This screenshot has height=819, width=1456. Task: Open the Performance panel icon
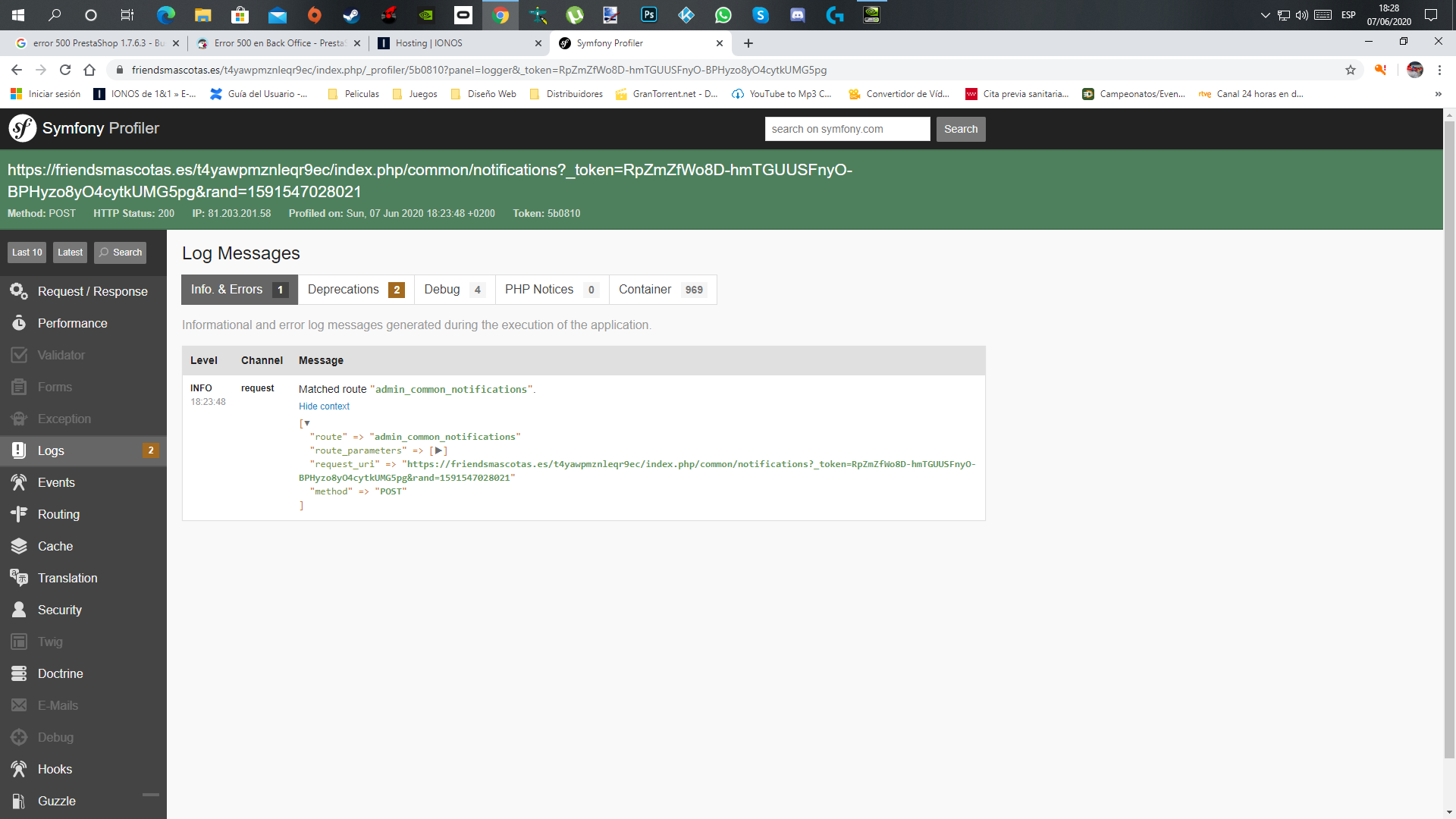19,323
